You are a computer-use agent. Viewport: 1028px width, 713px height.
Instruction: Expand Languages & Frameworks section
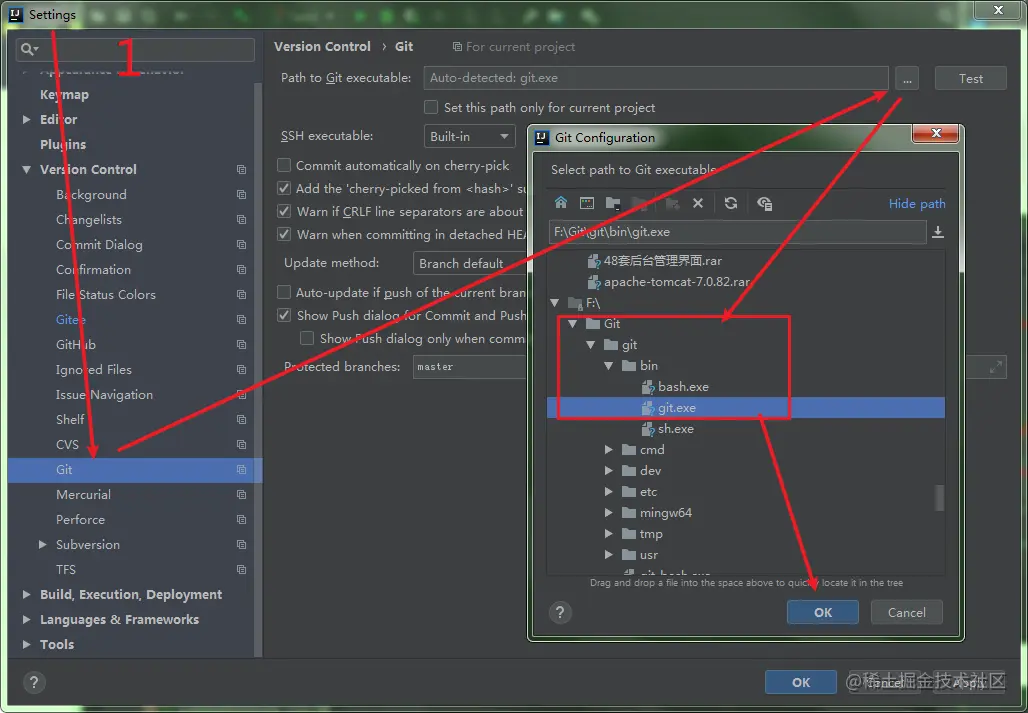pos(26,619)
